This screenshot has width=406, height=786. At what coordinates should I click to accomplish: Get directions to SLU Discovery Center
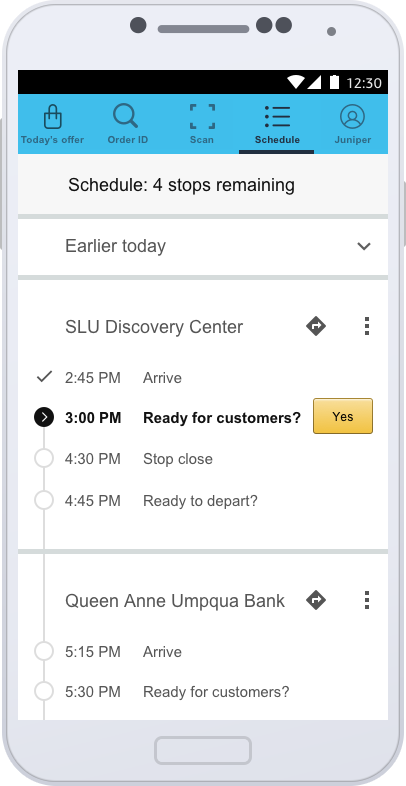click(x=316, y=326)
